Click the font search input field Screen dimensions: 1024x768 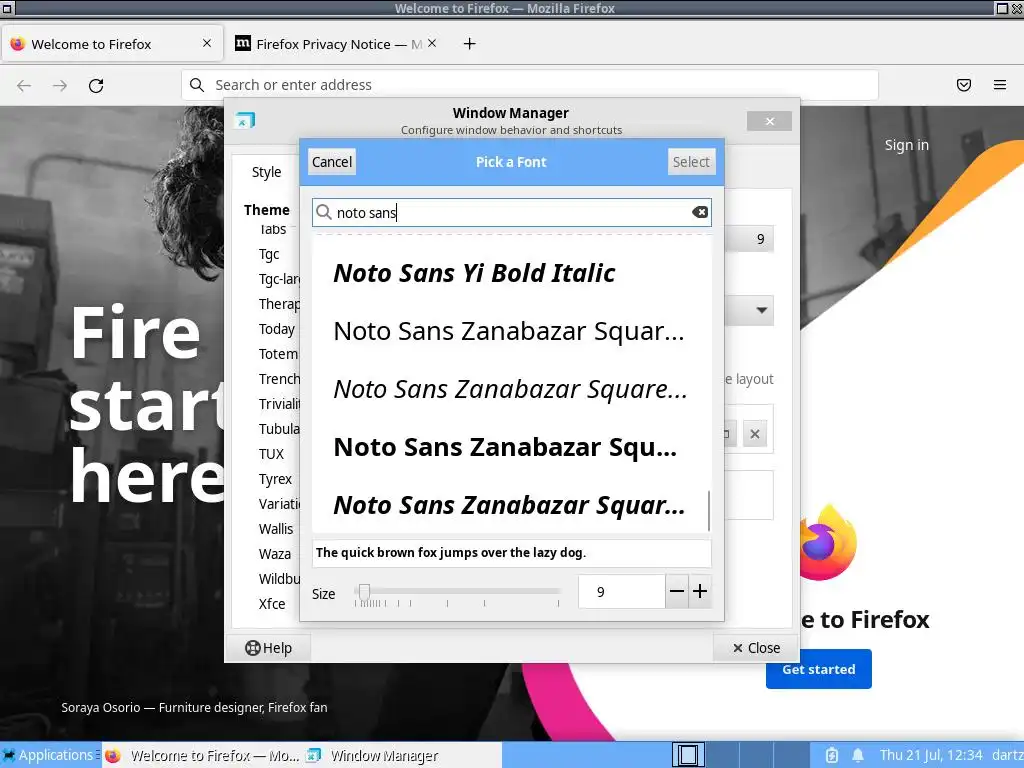coord(511,212)
